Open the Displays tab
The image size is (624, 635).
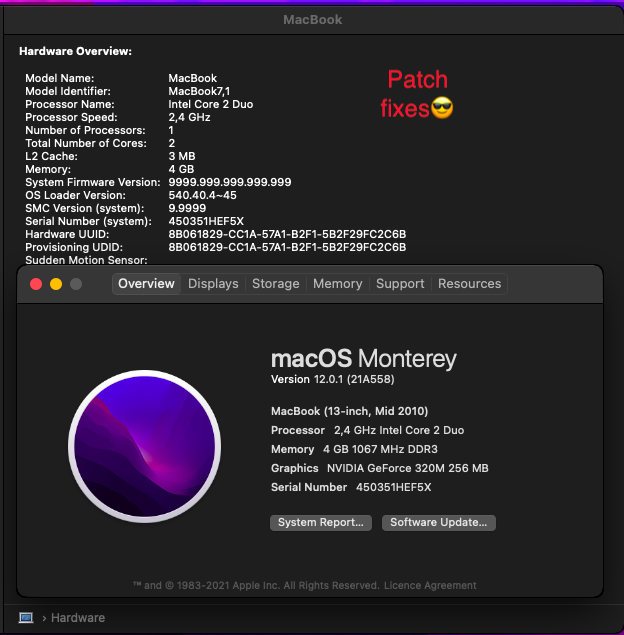[213, 283]
